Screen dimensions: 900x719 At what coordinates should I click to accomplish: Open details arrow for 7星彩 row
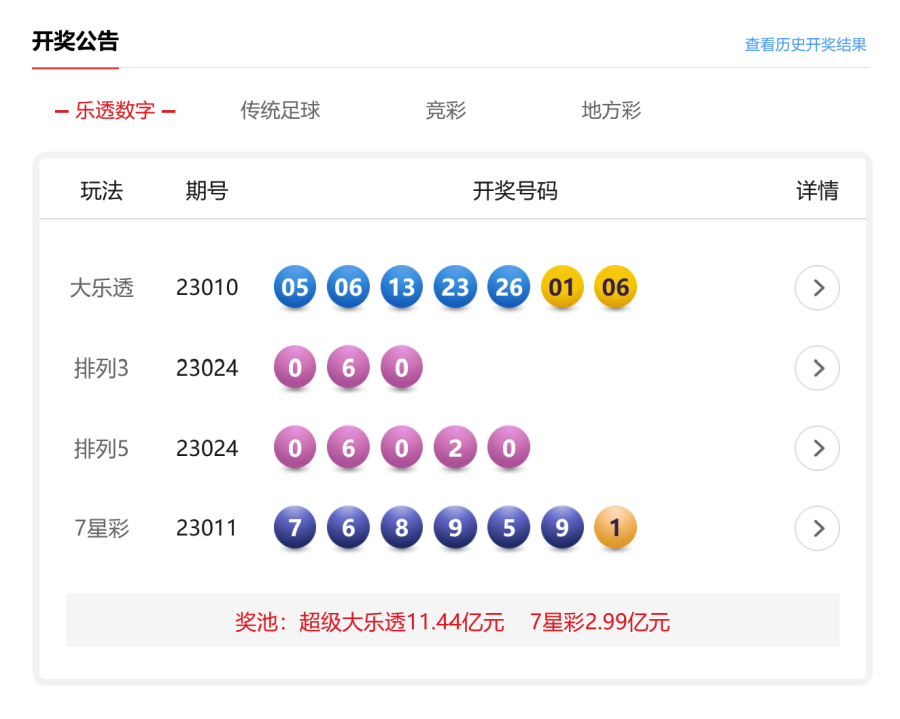coord(817,528)
